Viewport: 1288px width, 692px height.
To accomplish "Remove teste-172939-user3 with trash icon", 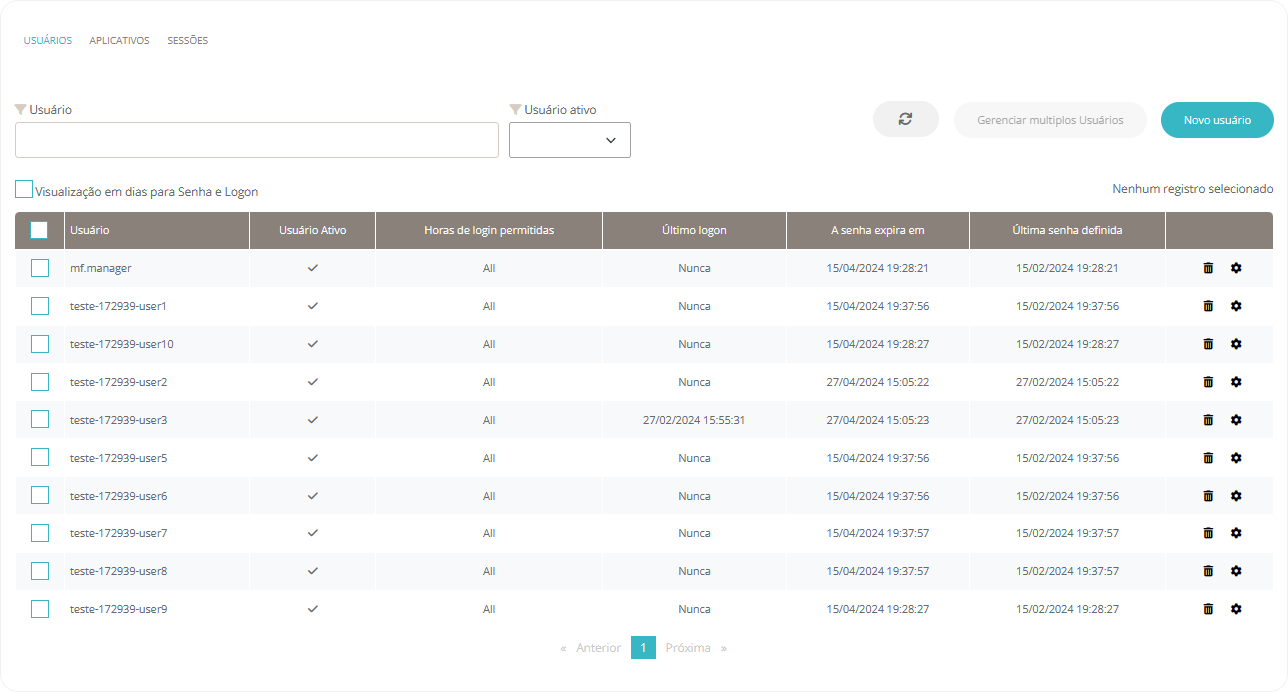I will click(x=1208, y=420).
